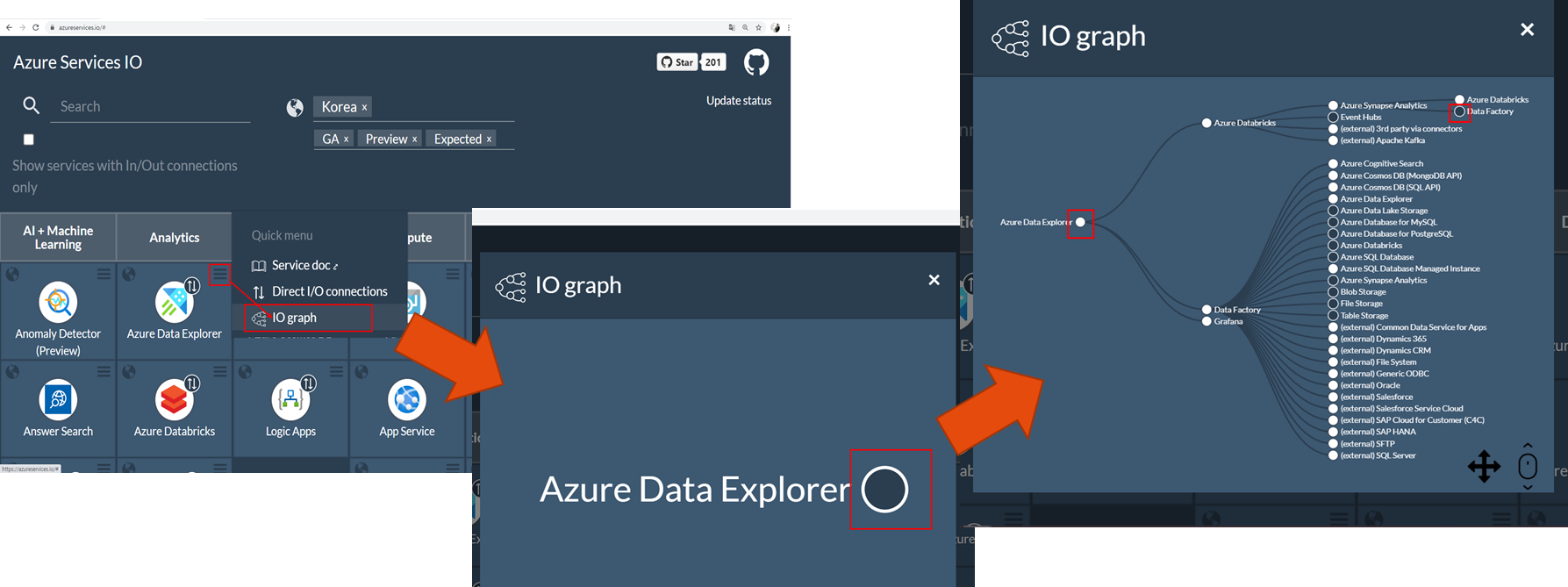Open hamburger menu on Logic Apps card
This screenshot has height=587, width=1568.
336,372
